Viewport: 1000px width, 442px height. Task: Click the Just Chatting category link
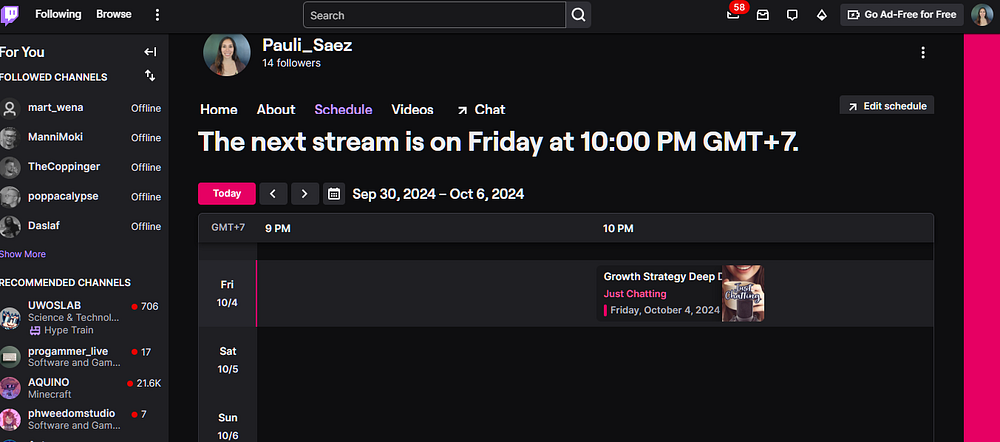(x=635, y=294)
